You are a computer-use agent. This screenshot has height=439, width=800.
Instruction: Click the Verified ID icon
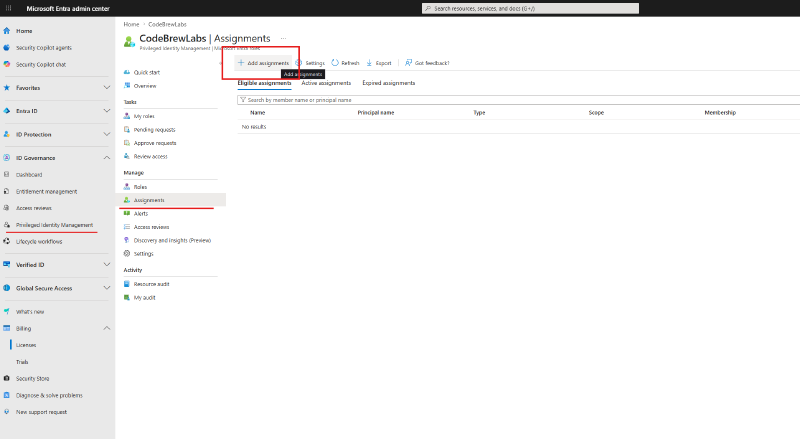tap(7, 264)
